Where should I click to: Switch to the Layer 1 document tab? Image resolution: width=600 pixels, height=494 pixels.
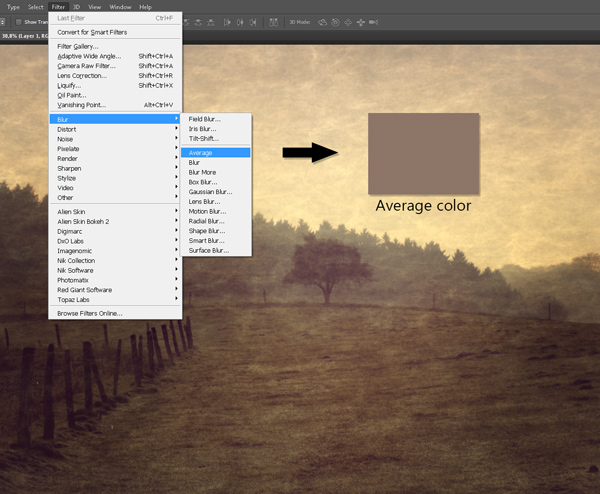click(24, 36)
